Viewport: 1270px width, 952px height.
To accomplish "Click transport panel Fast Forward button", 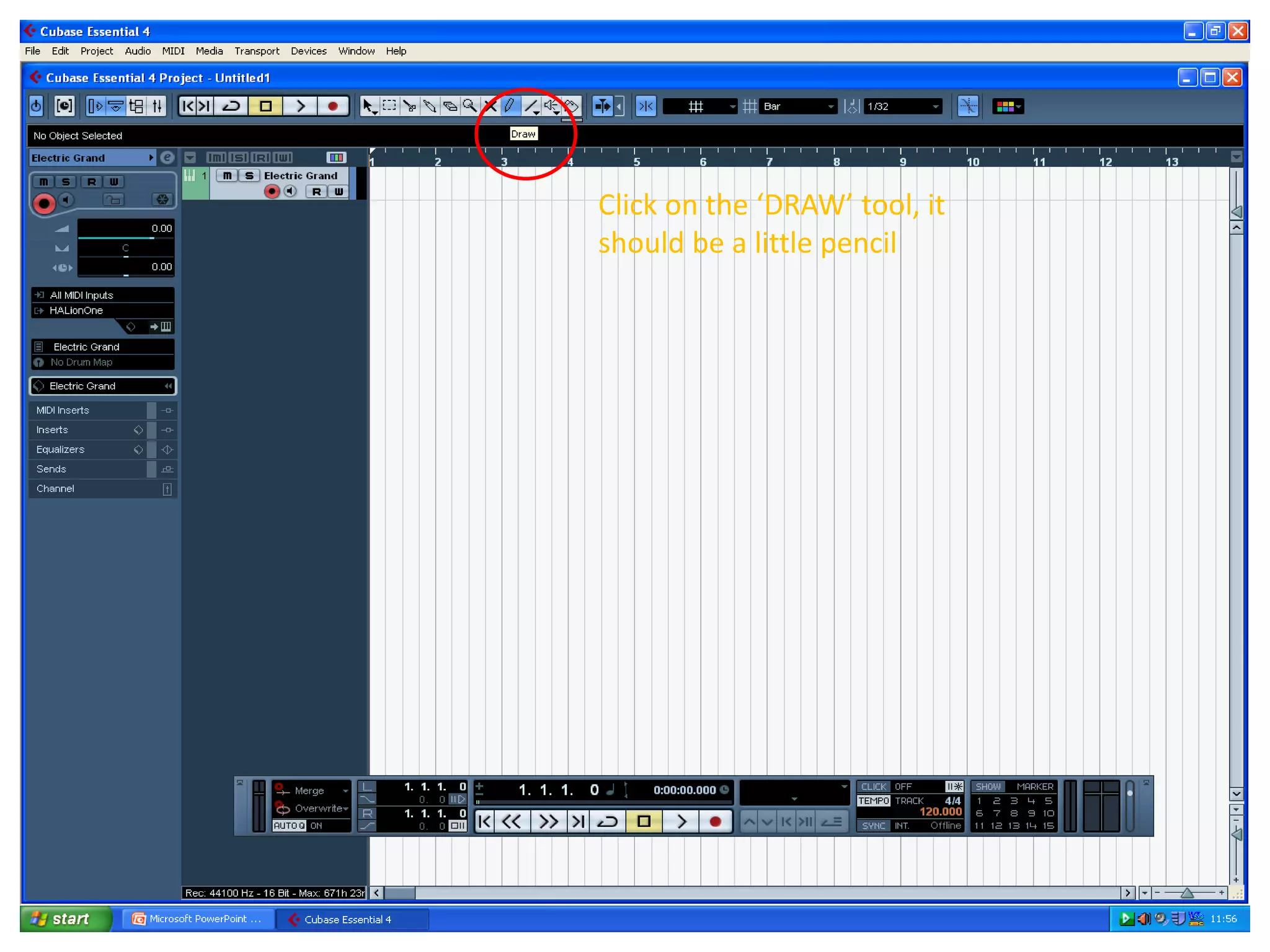I will click(548, 821).
